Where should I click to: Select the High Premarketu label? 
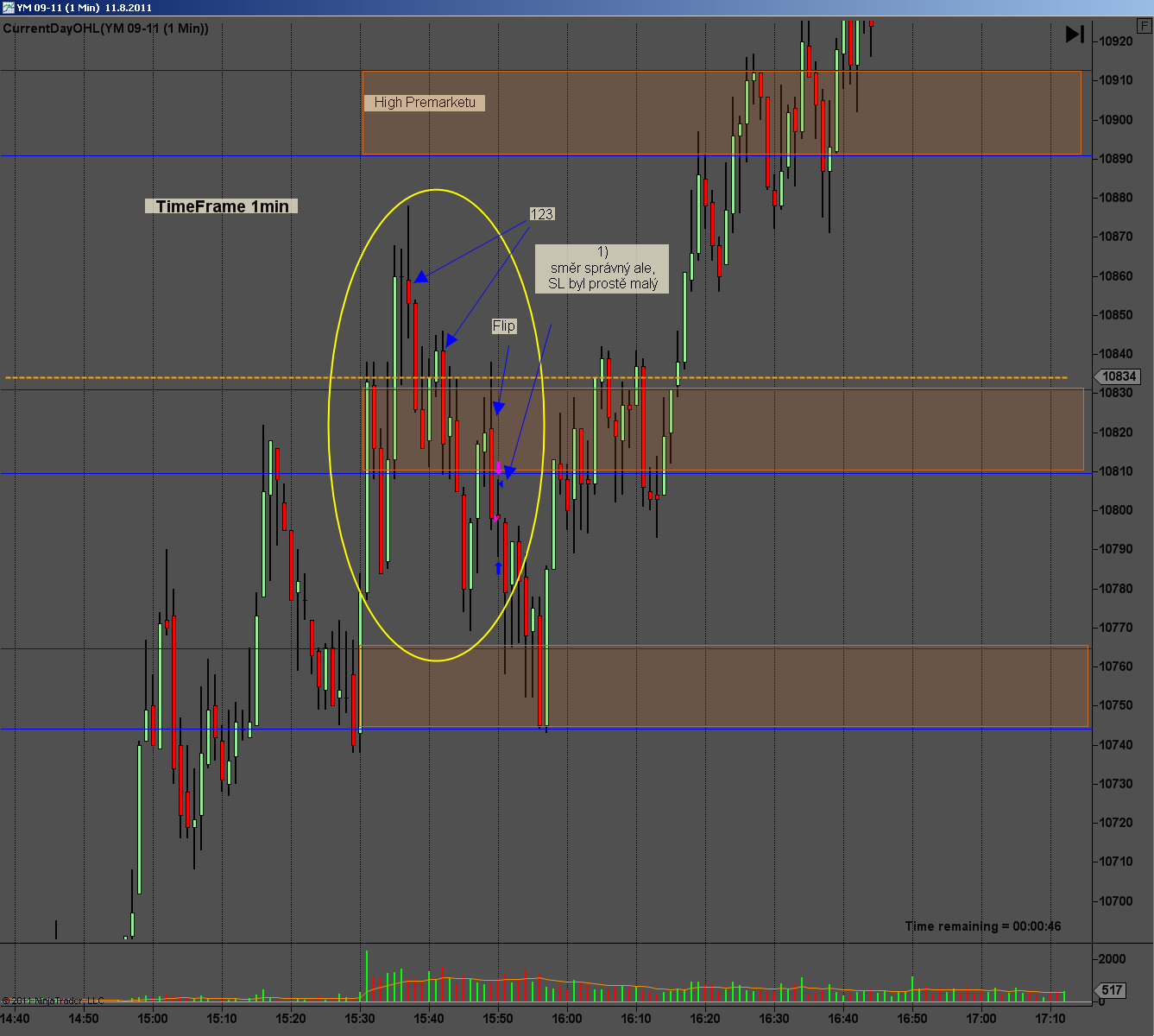425,103
